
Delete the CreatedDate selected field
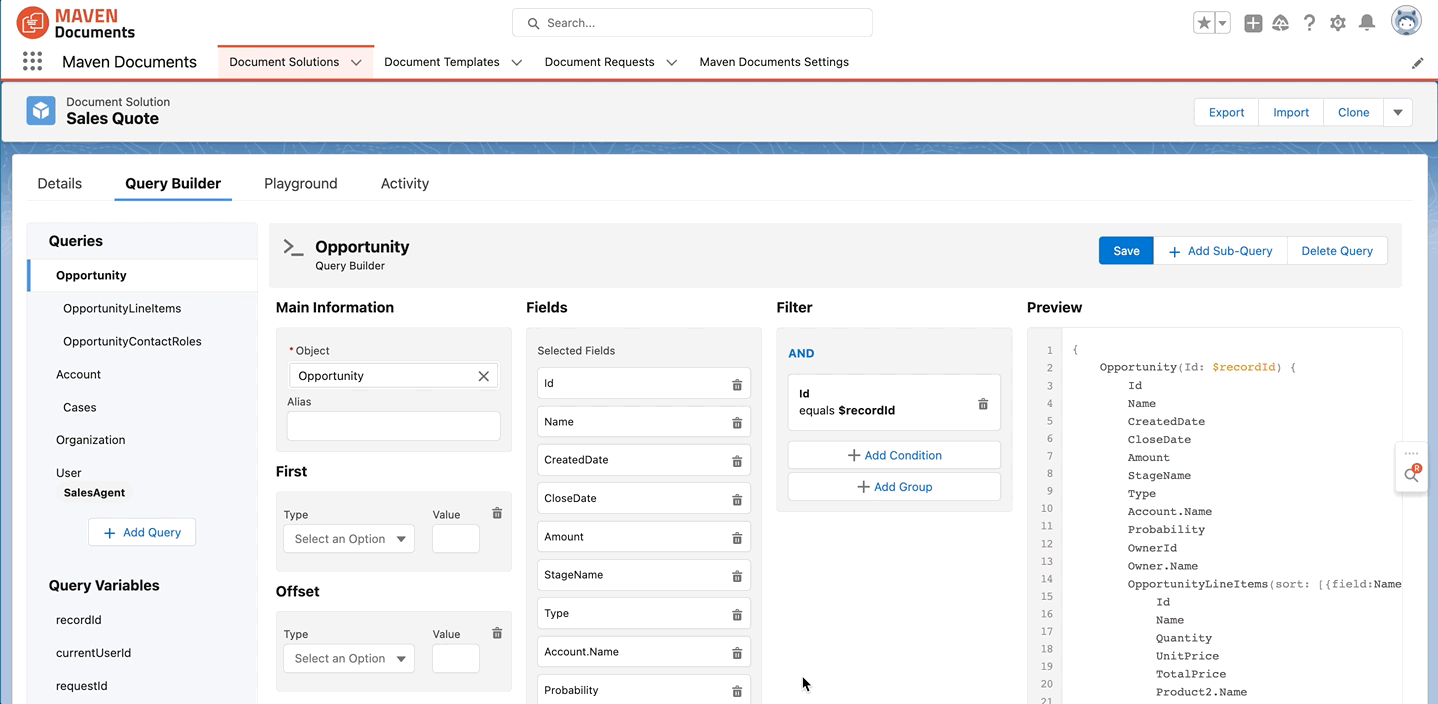[x=737, y=461]
